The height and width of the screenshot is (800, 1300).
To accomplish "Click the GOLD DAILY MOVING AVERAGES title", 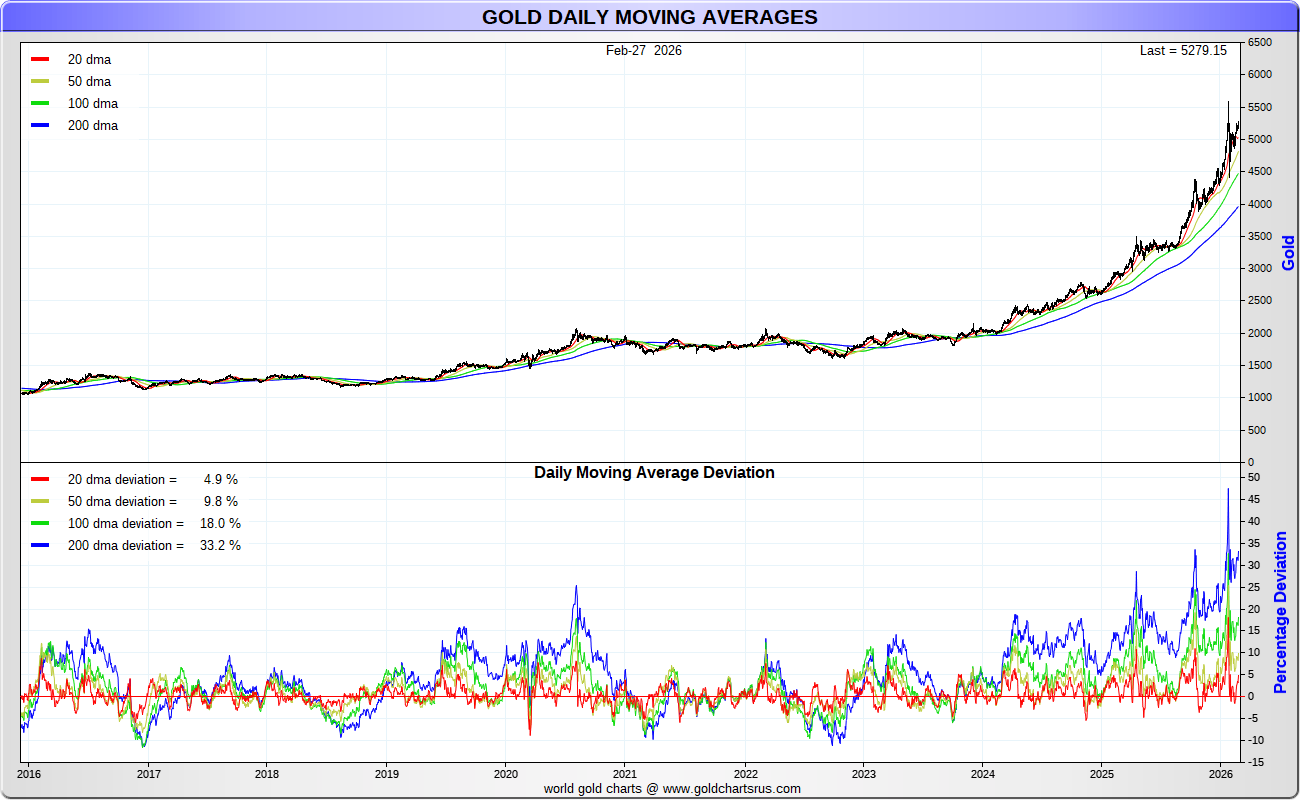I will [x=649, y=17].
